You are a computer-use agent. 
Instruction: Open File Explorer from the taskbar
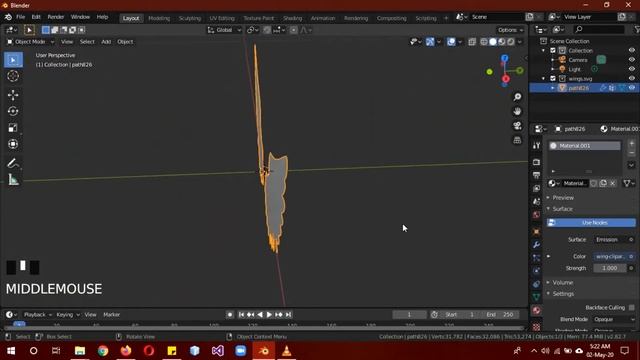(x=80, y=351)
